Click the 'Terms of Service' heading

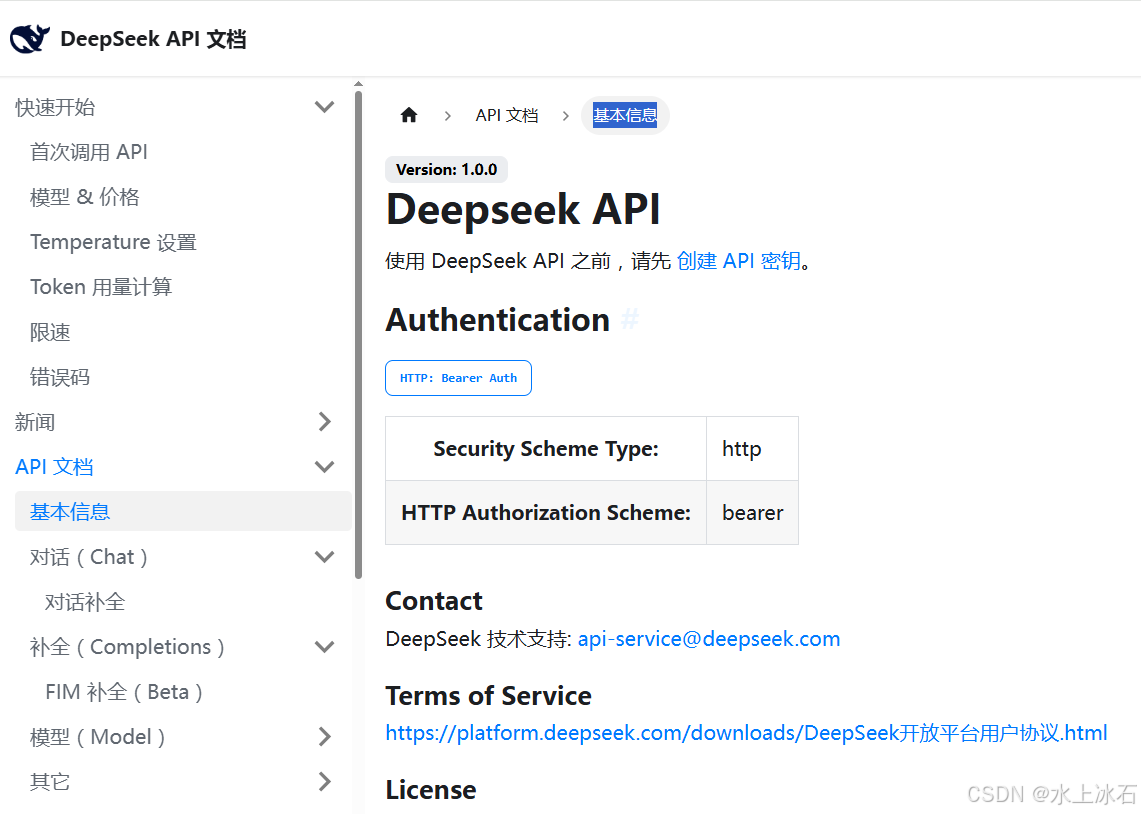coord(488,695)
